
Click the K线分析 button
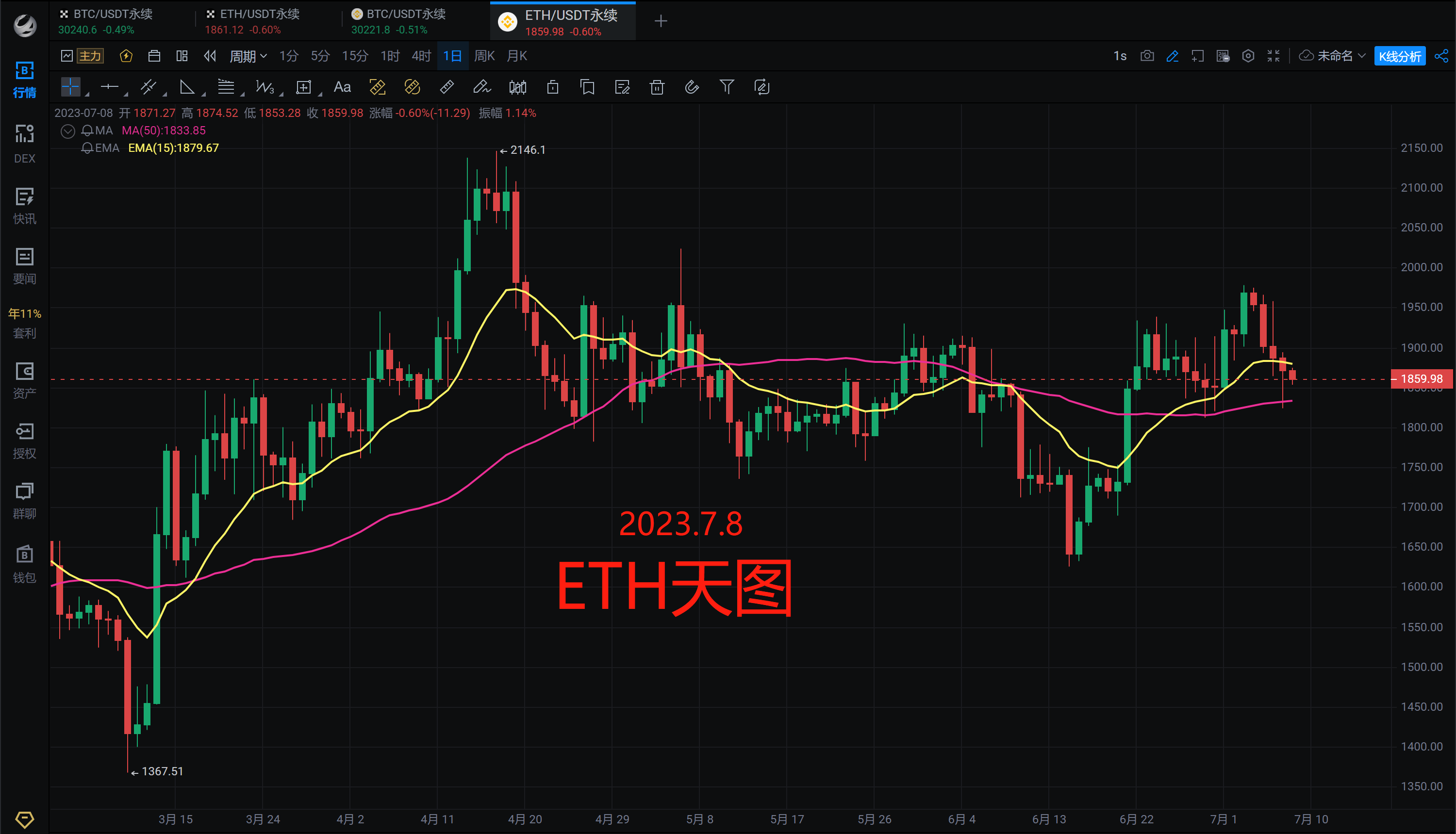(1399, 56)
